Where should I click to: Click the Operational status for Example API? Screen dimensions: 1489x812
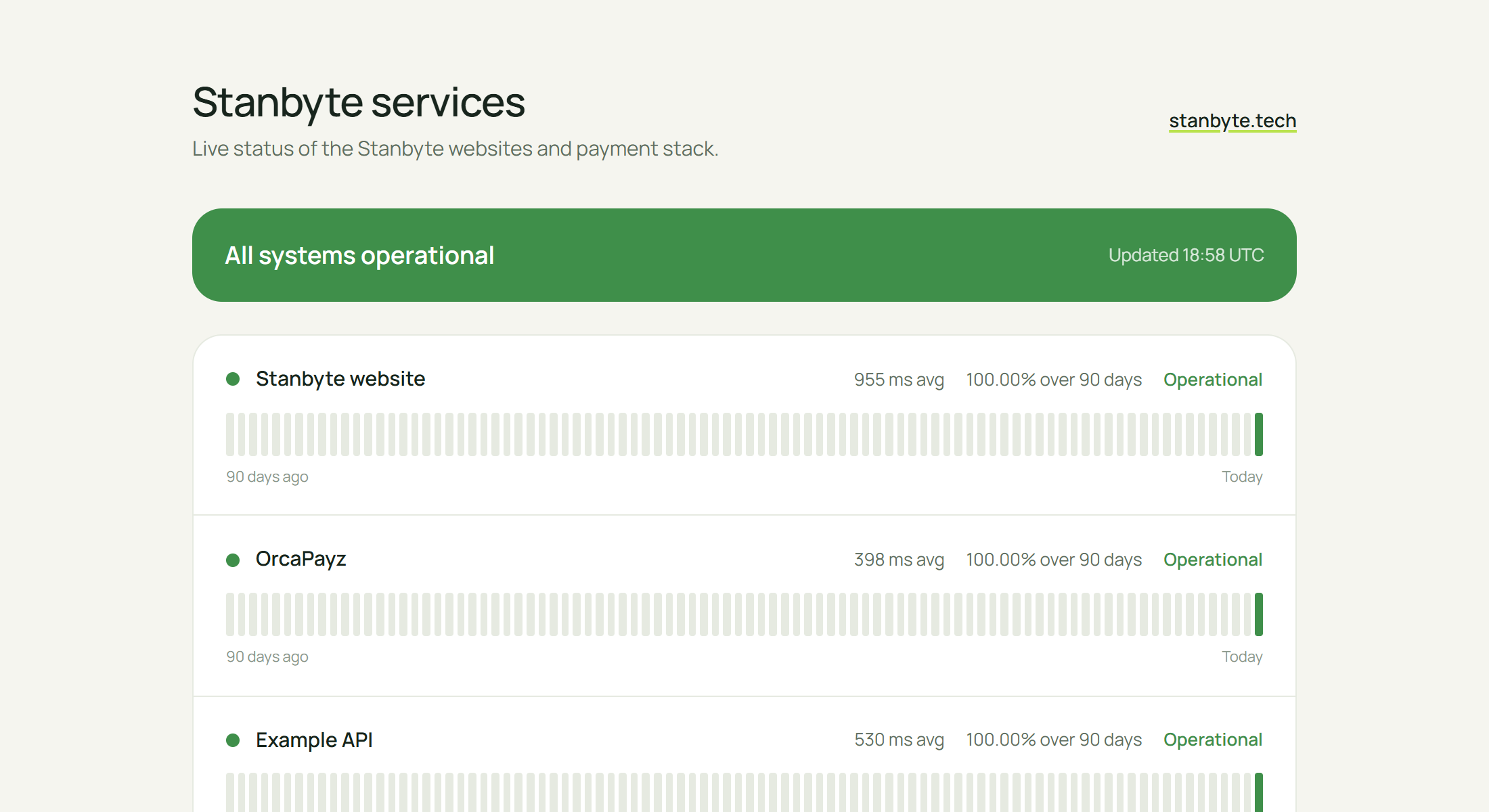coord(1213,740)
